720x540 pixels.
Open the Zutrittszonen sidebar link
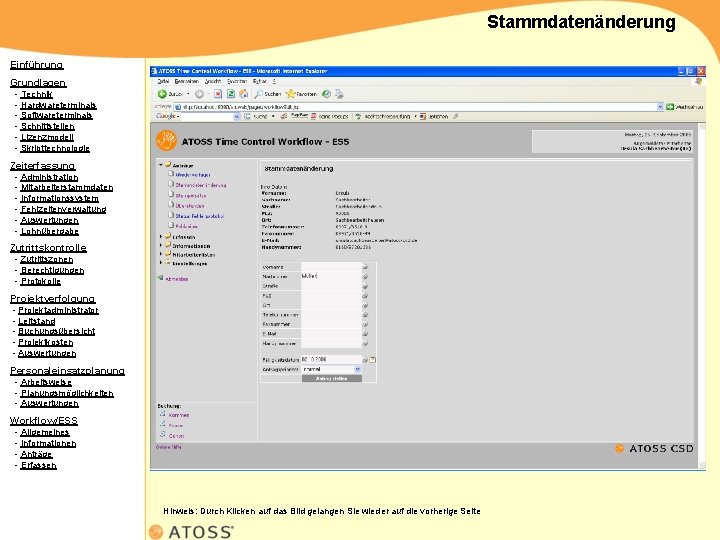[x=46, y=259]
